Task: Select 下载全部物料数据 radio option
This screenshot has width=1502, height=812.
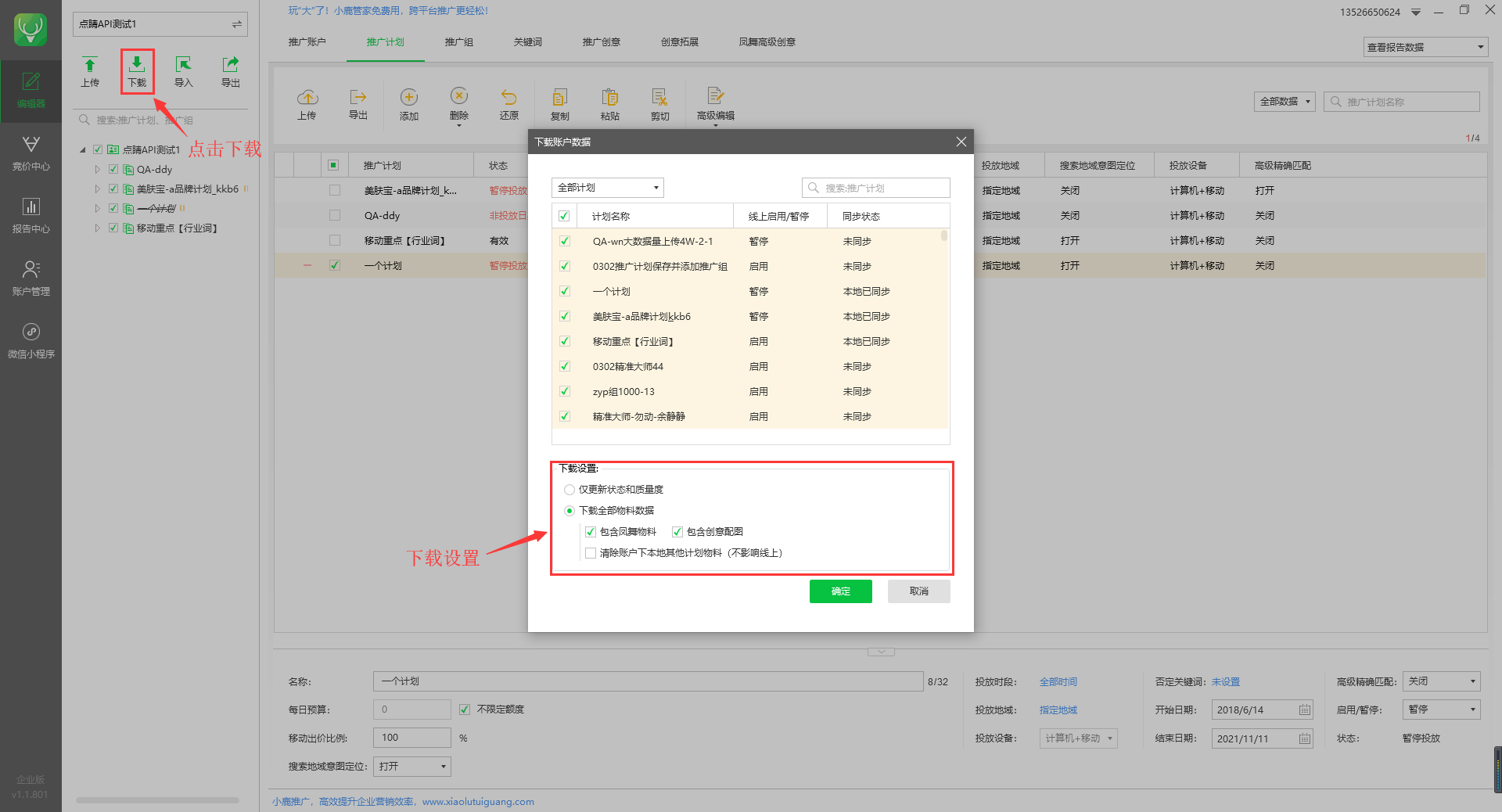Action: [x=570, y=511]
